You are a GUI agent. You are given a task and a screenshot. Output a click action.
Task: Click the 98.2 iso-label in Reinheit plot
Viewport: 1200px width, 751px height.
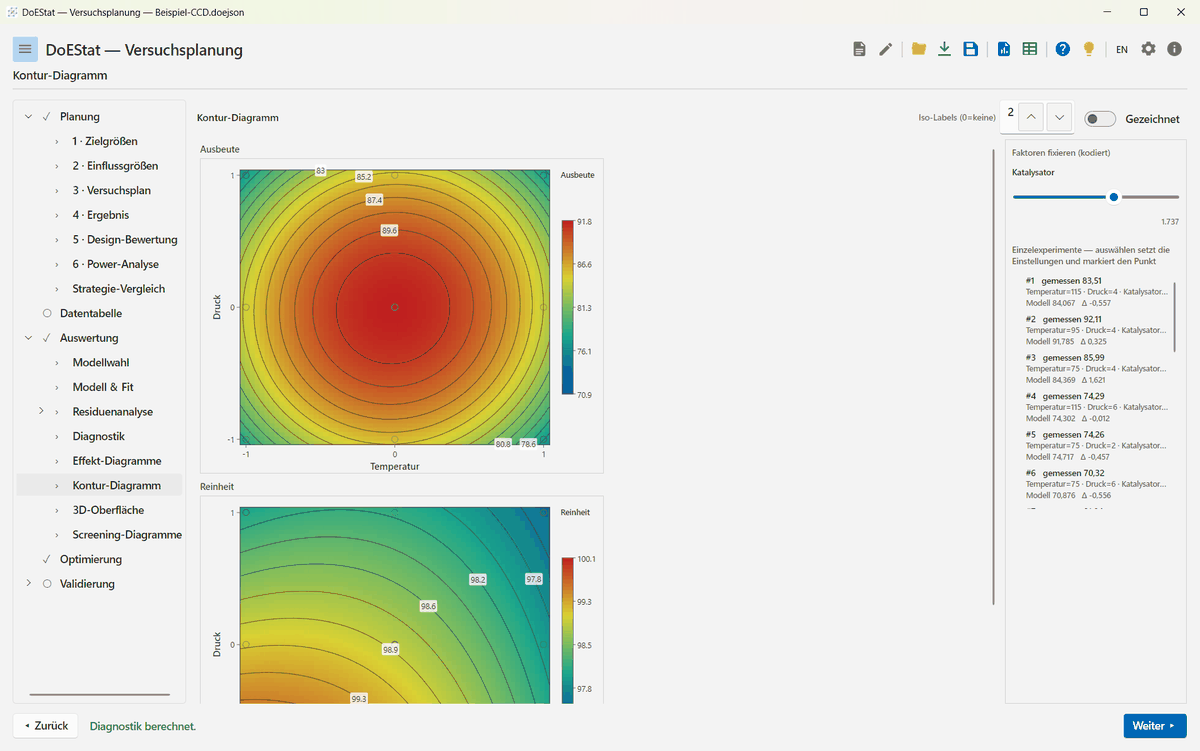coord(478,580)
